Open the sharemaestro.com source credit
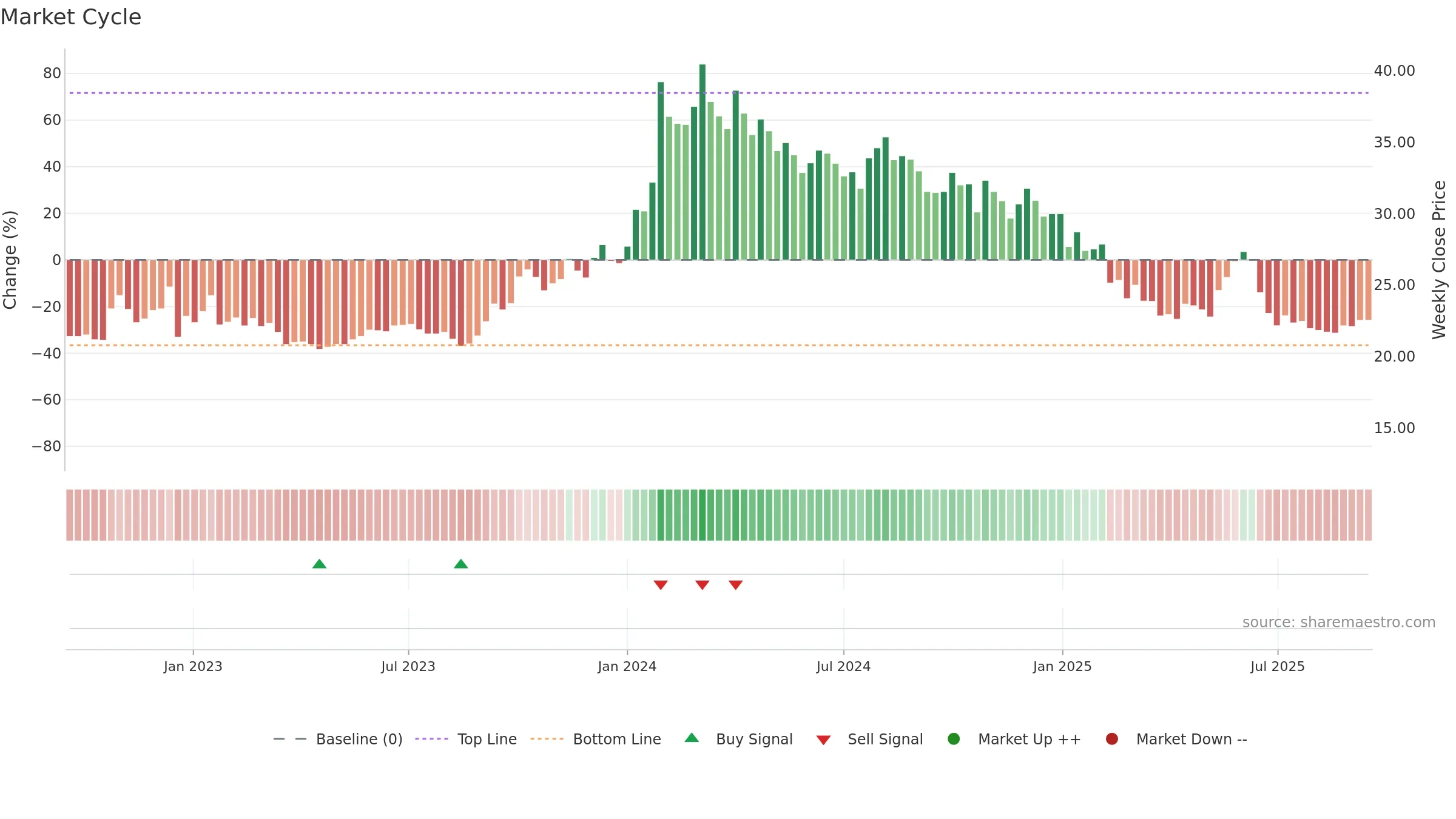This screenshot has width=1456, height=819. pyautogui.click(x=1339, y=622)
